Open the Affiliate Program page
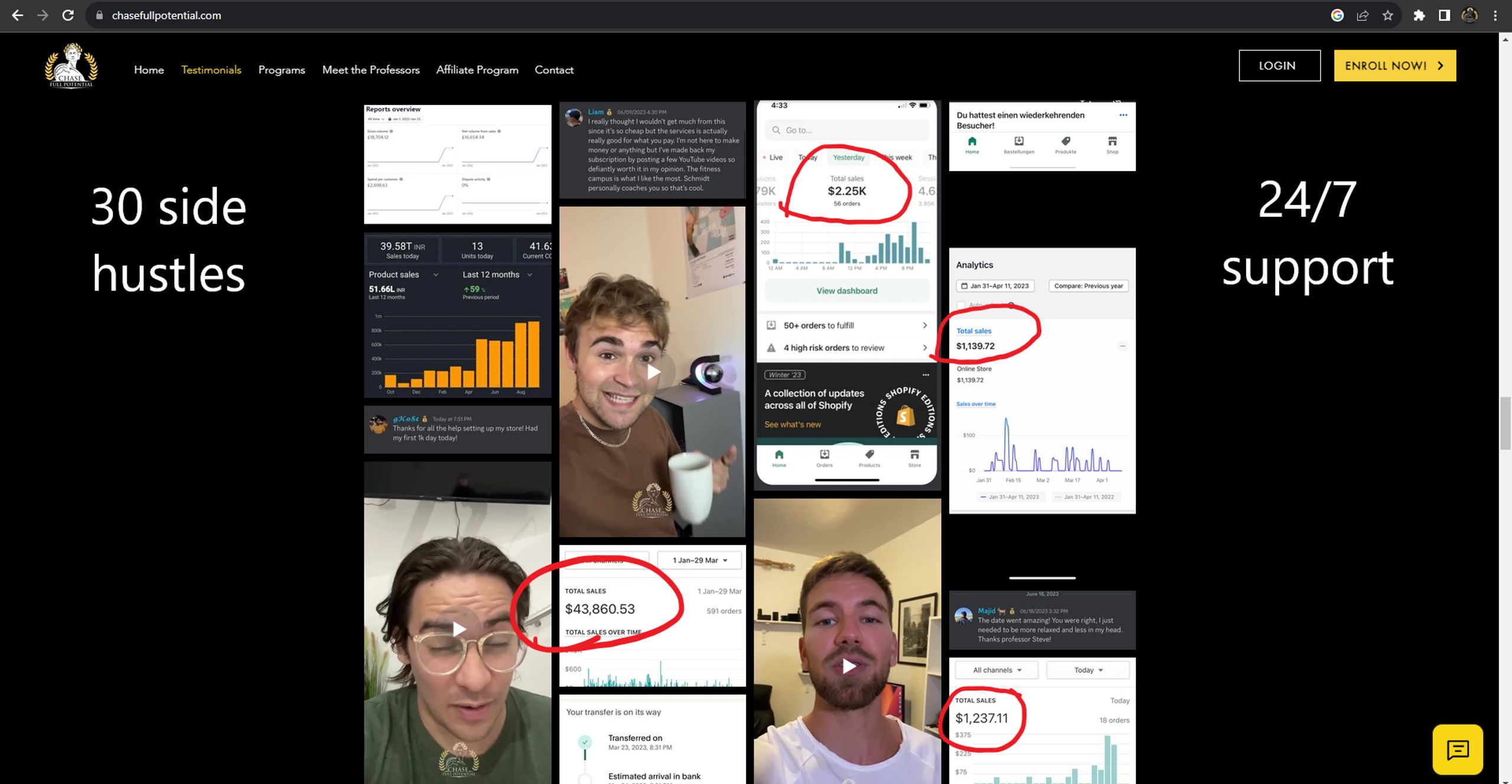The width and height of the screenshot is (1512, 784). [477, 70]
